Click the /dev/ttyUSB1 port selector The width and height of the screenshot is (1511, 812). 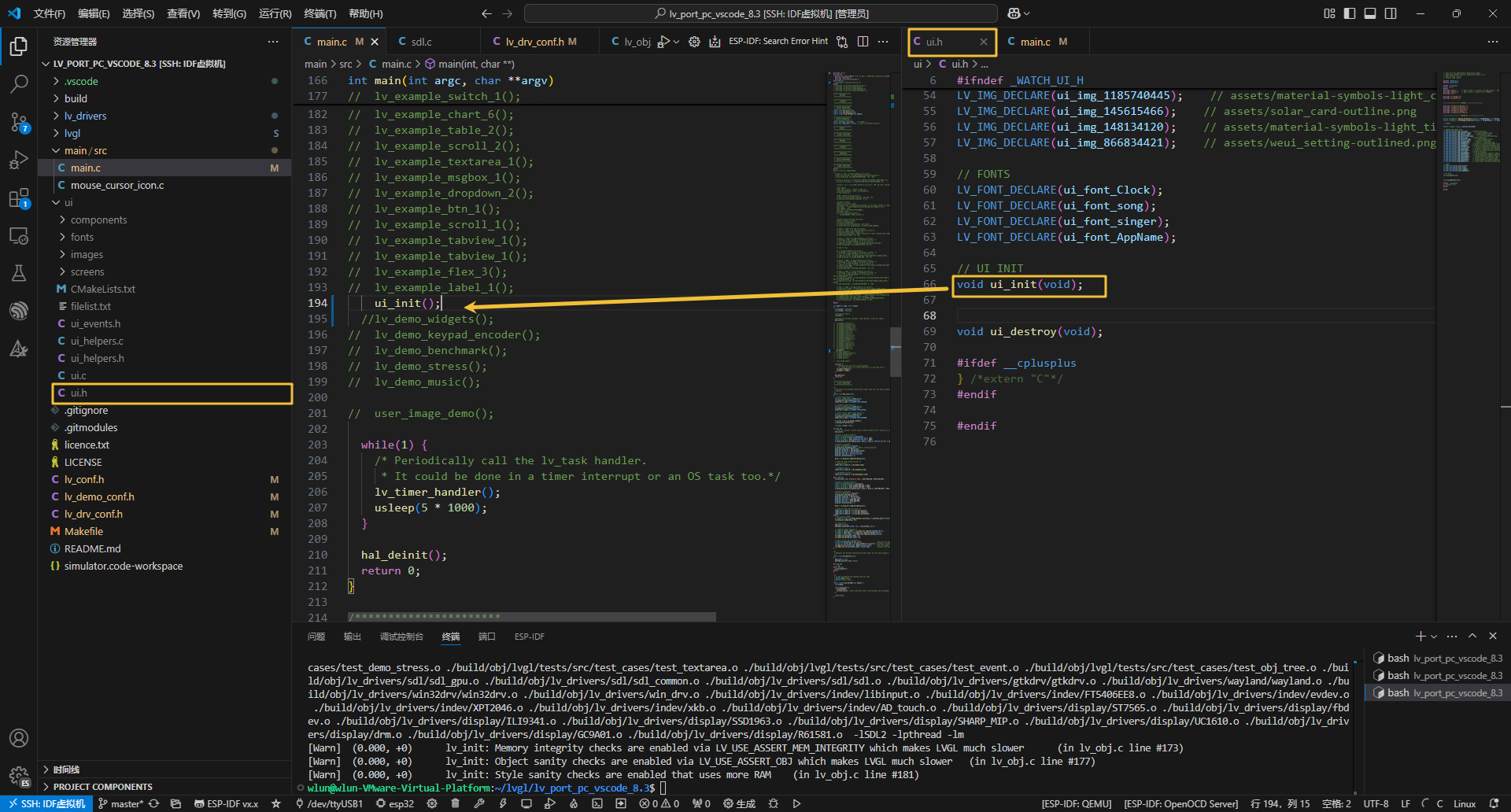pyautogui.click(x=329, y=803)
